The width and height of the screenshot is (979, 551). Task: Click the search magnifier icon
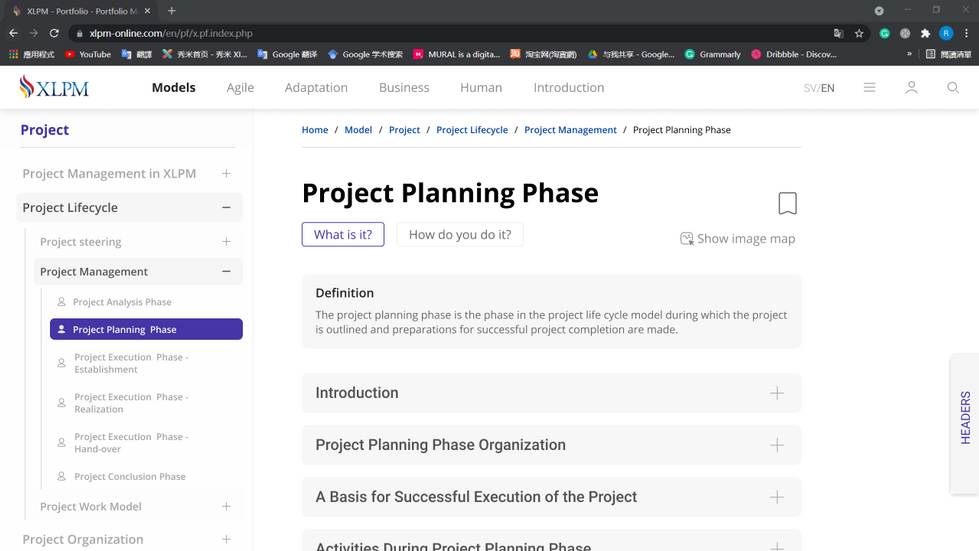[953, 87]
